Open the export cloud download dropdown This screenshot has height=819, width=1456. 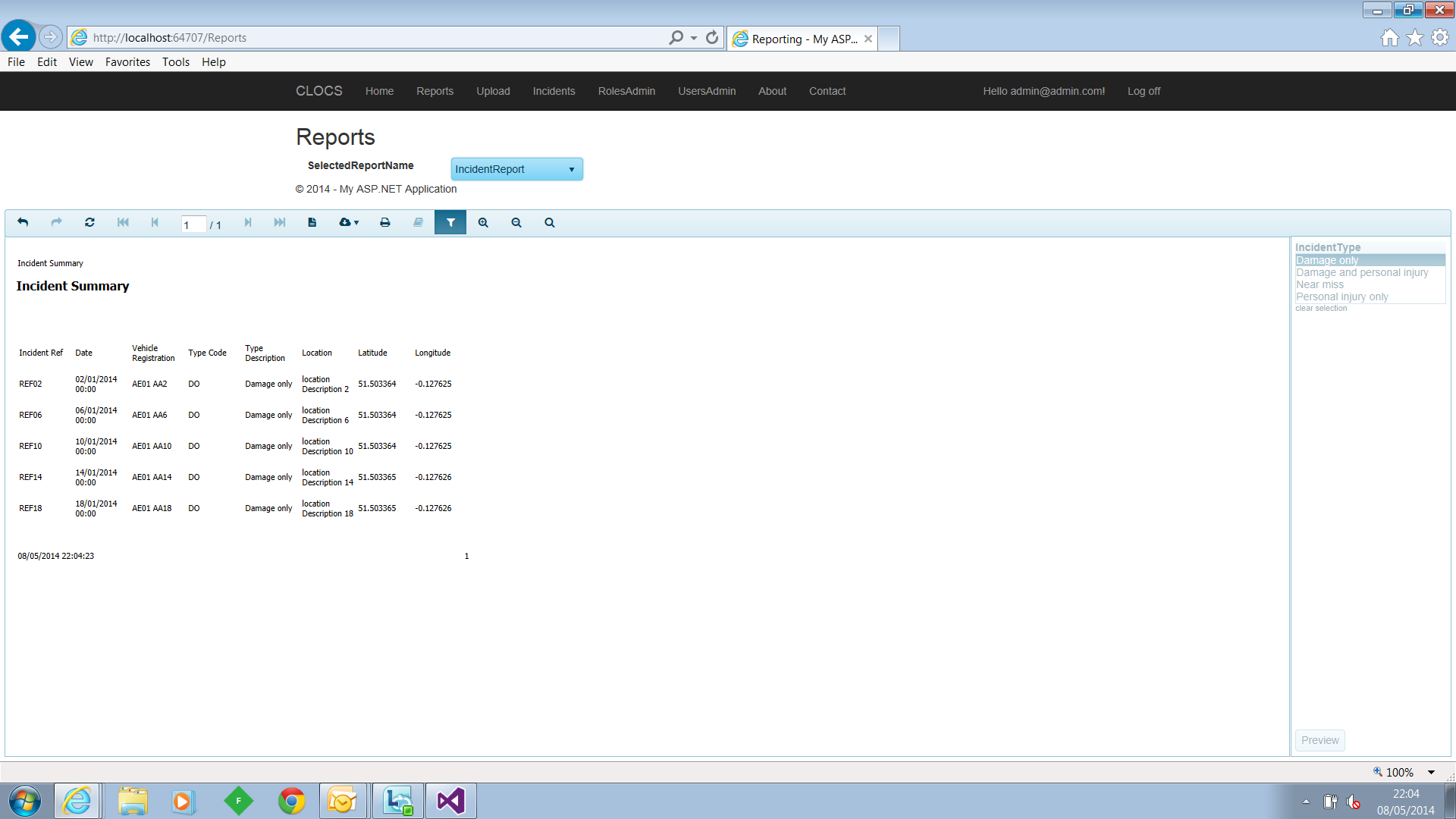coord(349,222)
